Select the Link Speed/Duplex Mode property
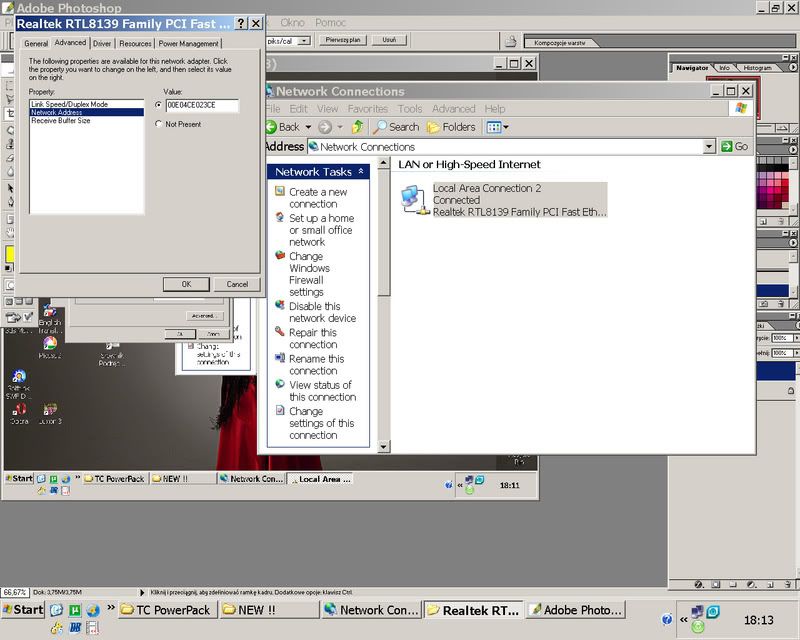Viewport: 800px width, 640px height. click(87, 104)
